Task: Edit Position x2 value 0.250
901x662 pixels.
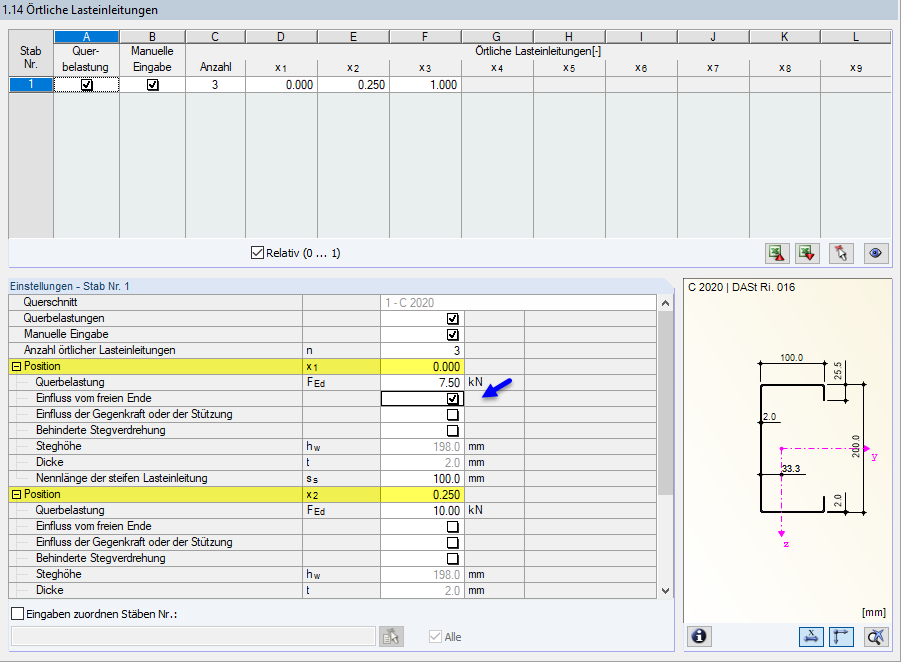Action: pyautogui.click(x=422, y=495)
